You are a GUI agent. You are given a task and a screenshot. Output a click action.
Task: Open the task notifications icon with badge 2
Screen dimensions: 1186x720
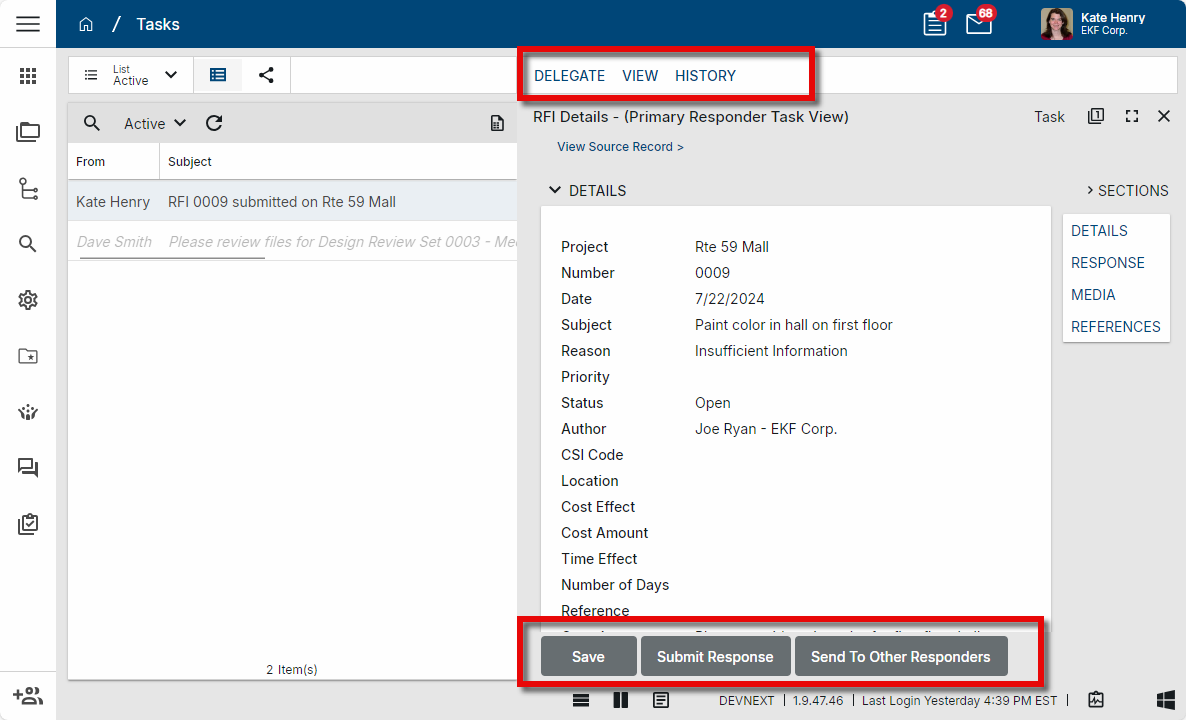click(x=935, y=24)
